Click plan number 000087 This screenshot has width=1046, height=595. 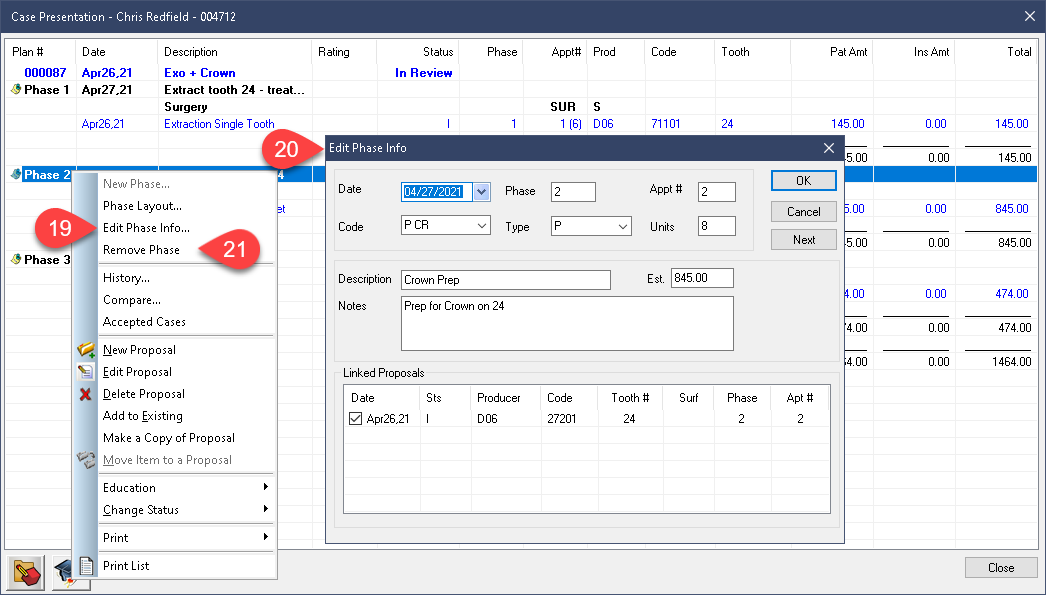tap(45, 73)
